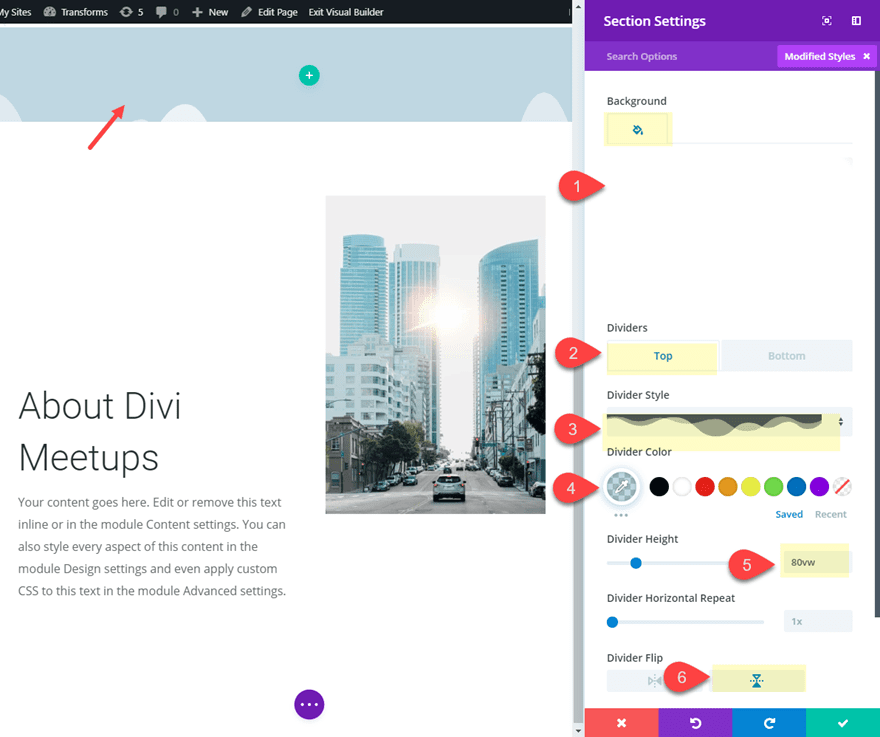
Task: Expand more saved colors via ellipsis dots
Action: pyautogui.click(x=621, y=512)
